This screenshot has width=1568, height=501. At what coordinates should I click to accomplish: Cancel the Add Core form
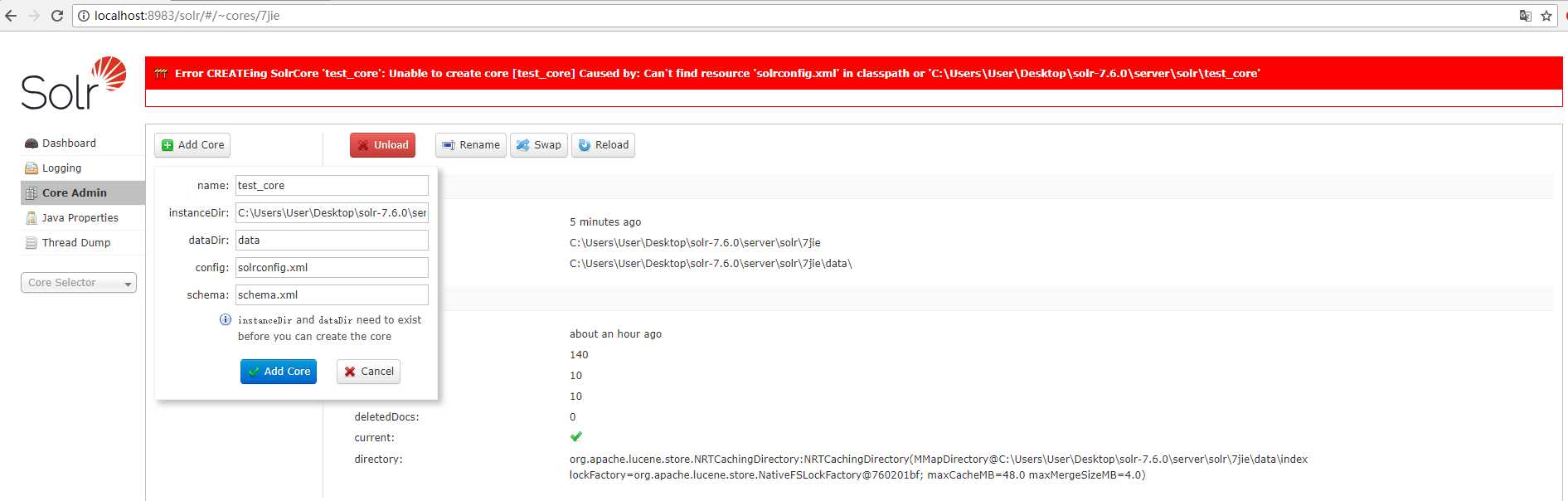point(368,372)
